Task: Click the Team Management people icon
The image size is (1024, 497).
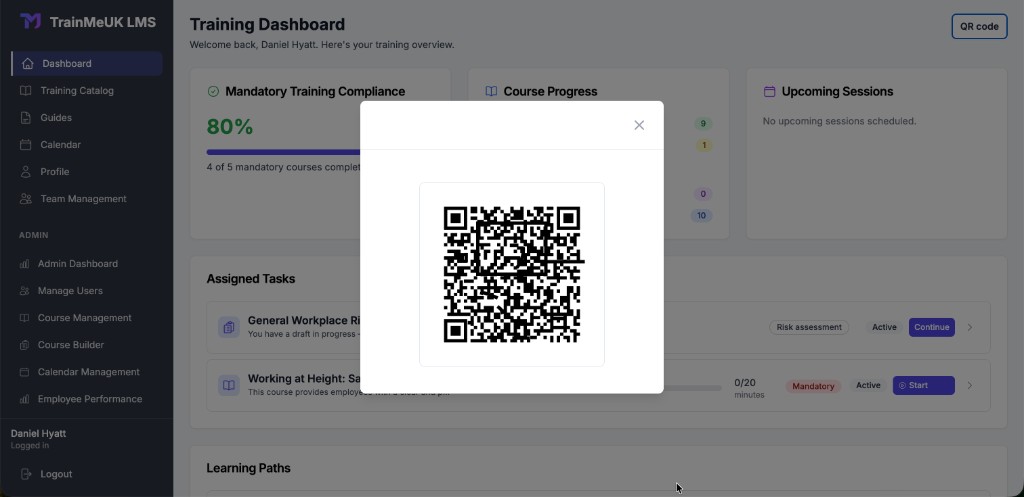Action: tap(25, 199)
